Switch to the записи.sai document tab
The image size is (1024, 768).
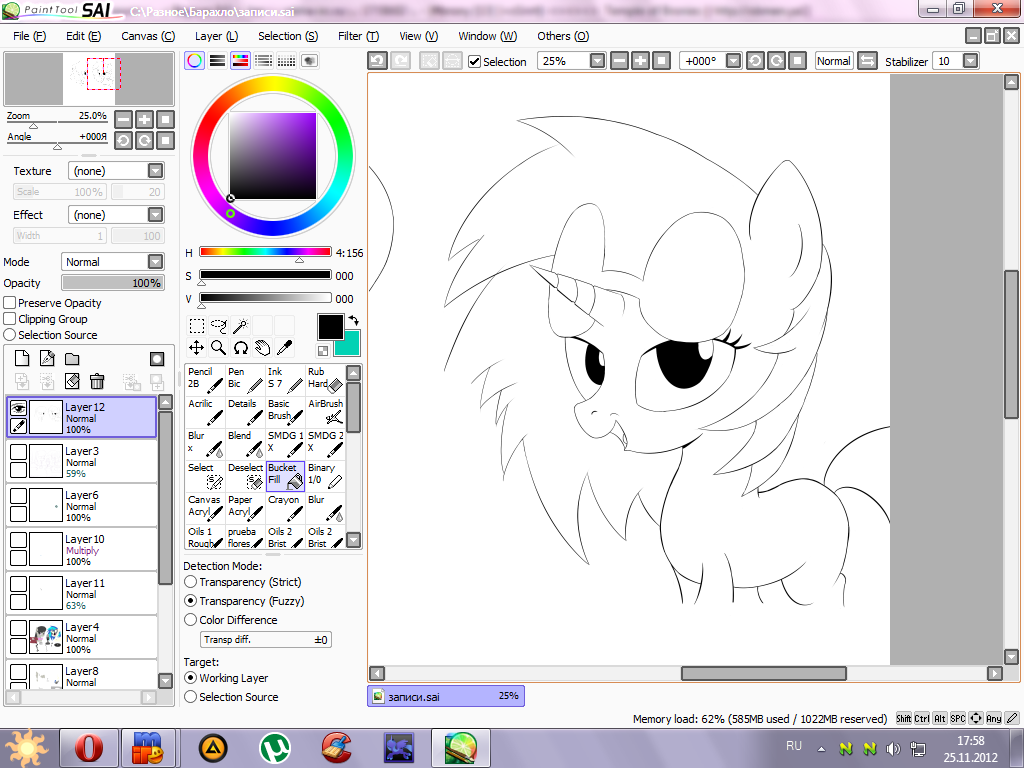coord(446,696)
